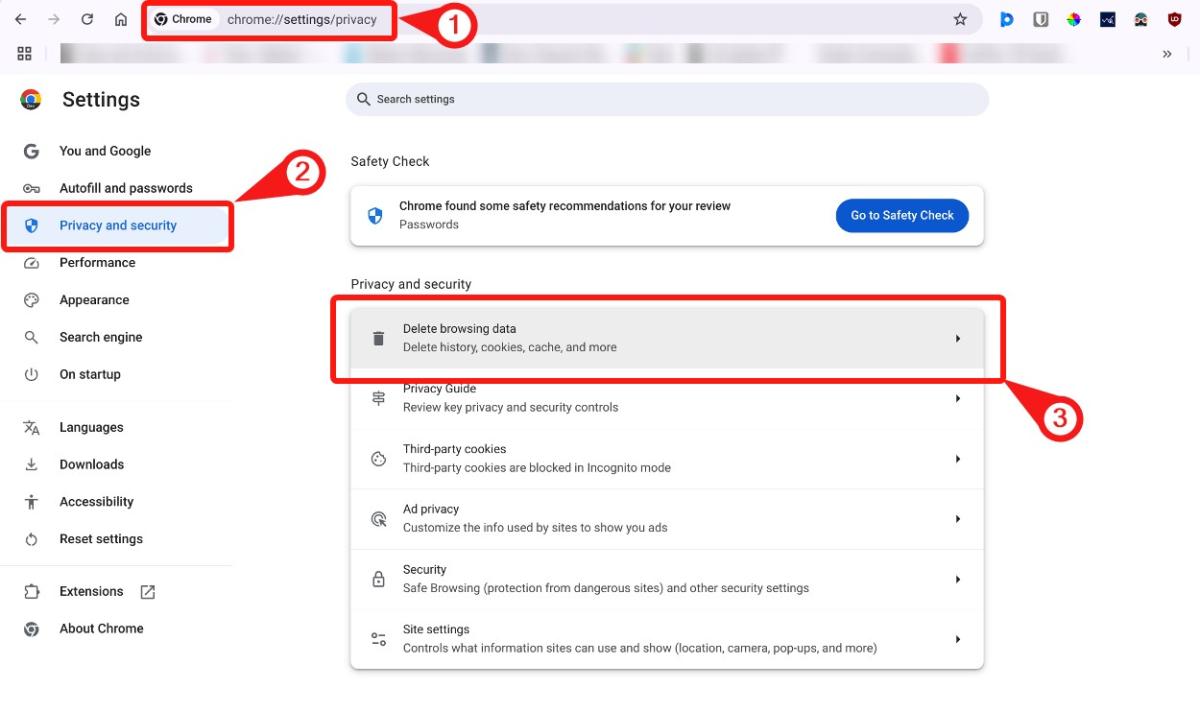This screenshot has width=1200, height=712.
Task: Open the Extensions page link
Action: coord(90,591)
